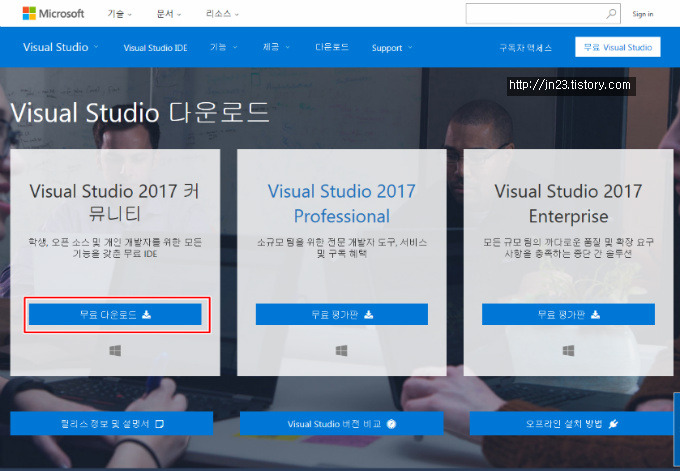Click the search magnifier icon

[x=611, y=14]
